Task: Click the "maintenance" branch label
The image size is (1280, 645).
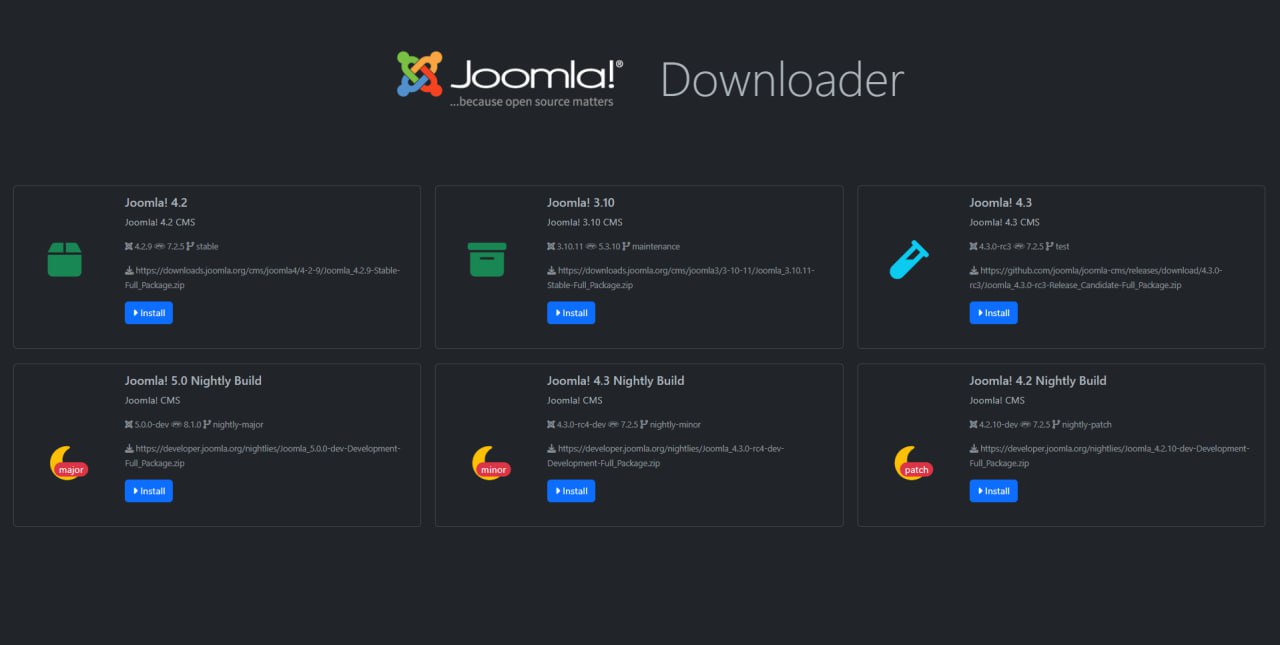Action: (x=658, y=246)
